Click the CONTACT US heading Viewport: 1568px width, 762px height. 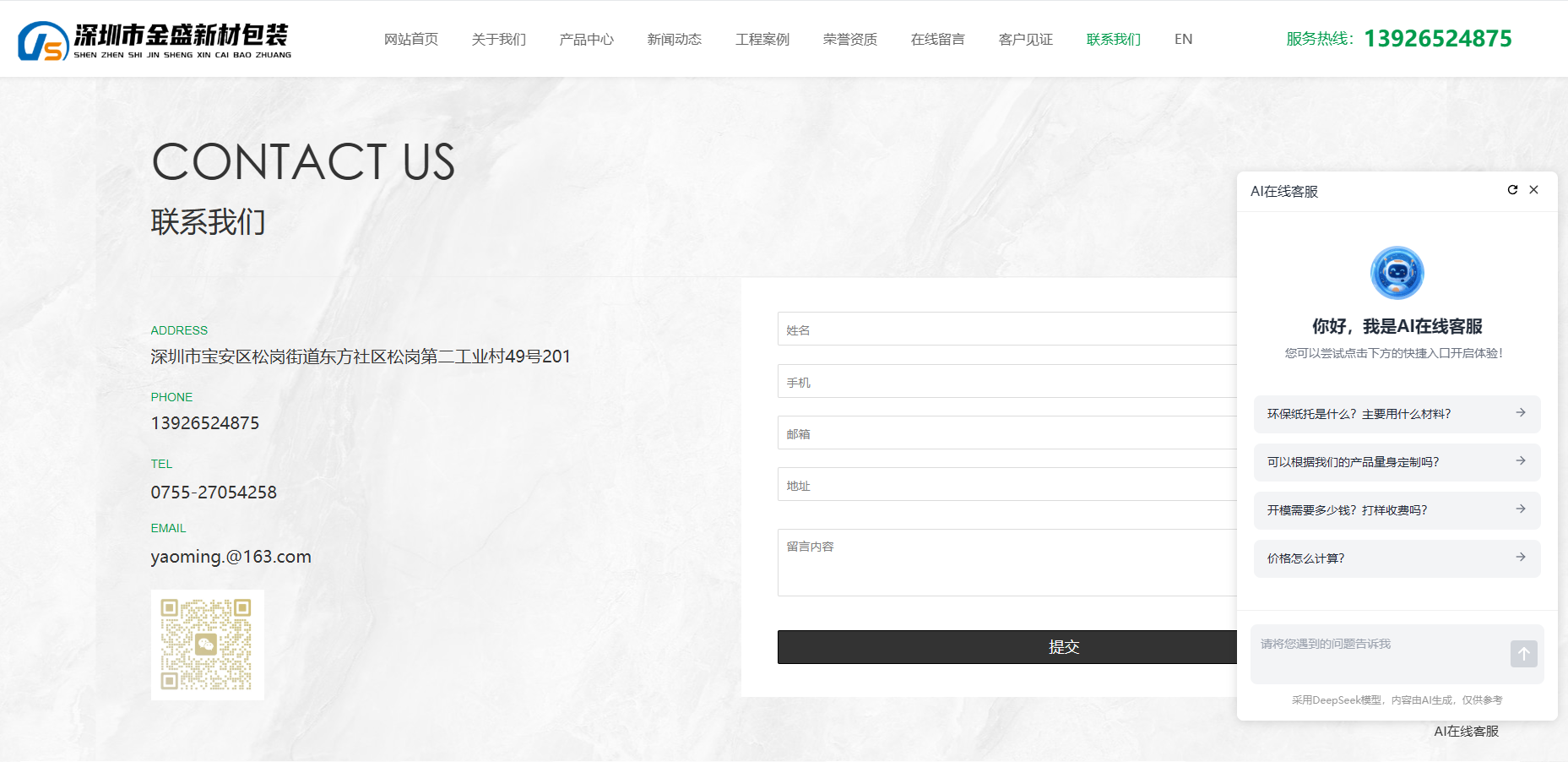click(x=304, y=162)
